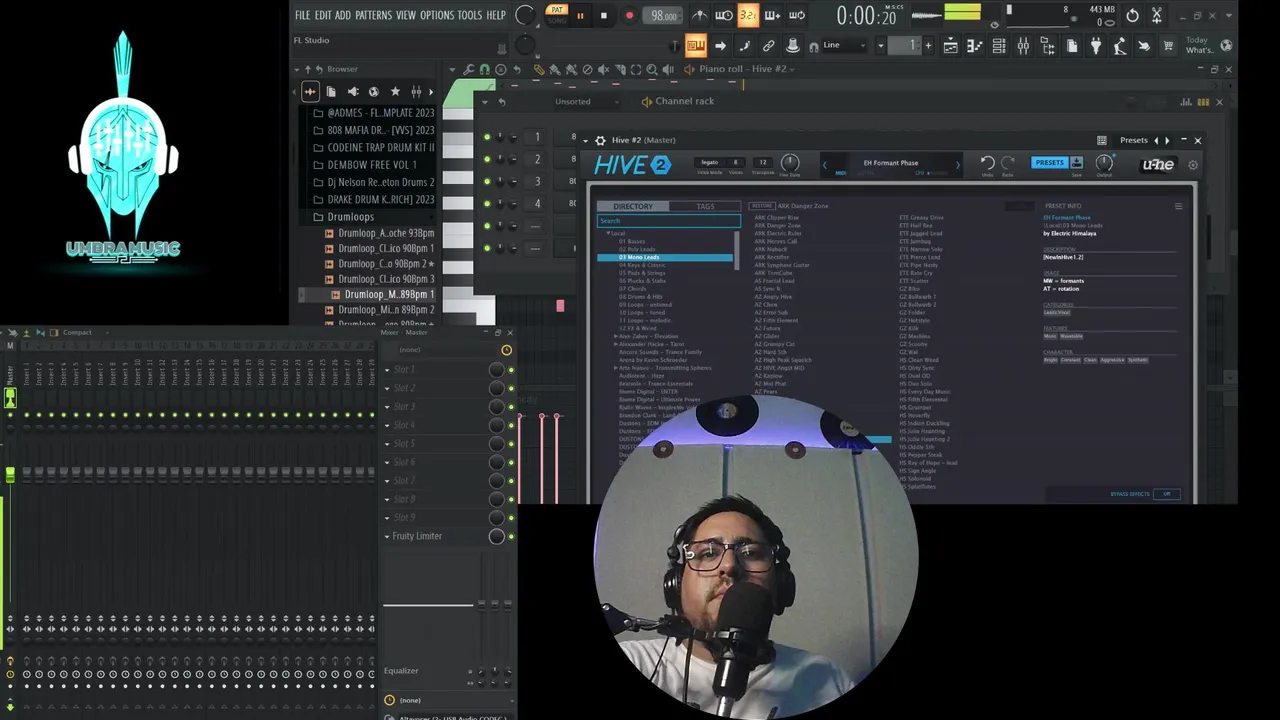Click the blue PRESETS button in Hive
Image resolution: width=1280 pixels, height=720 pixels.
1049,163
